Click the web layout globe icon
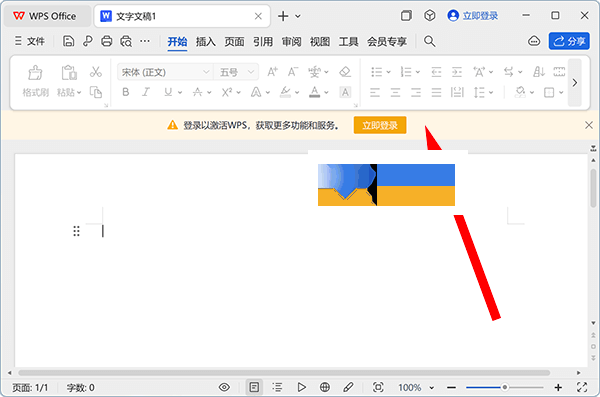The image size is (600, 397). tap(324, 387)
